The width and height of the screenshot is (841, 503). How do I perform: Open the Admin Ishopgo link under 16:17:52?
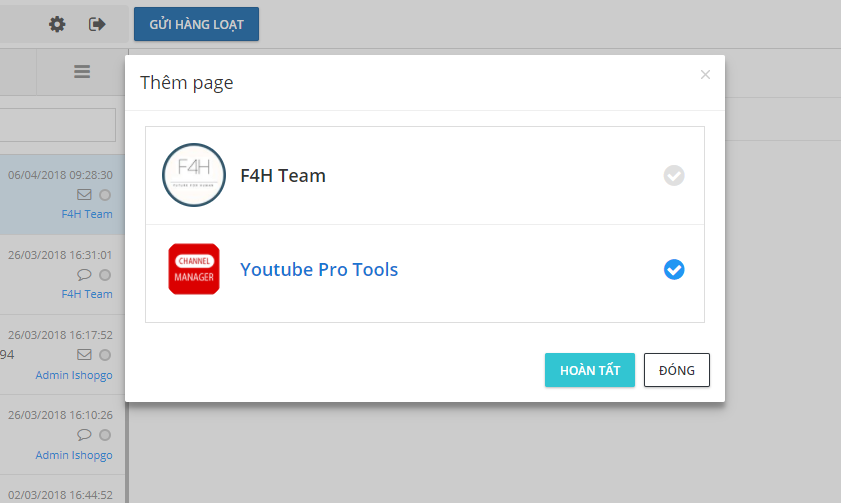point(74,375)
